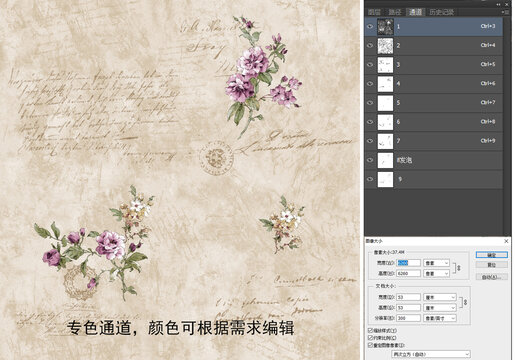
Task: Hide channel 6 with the eye icon
Action: coord(370,122)
